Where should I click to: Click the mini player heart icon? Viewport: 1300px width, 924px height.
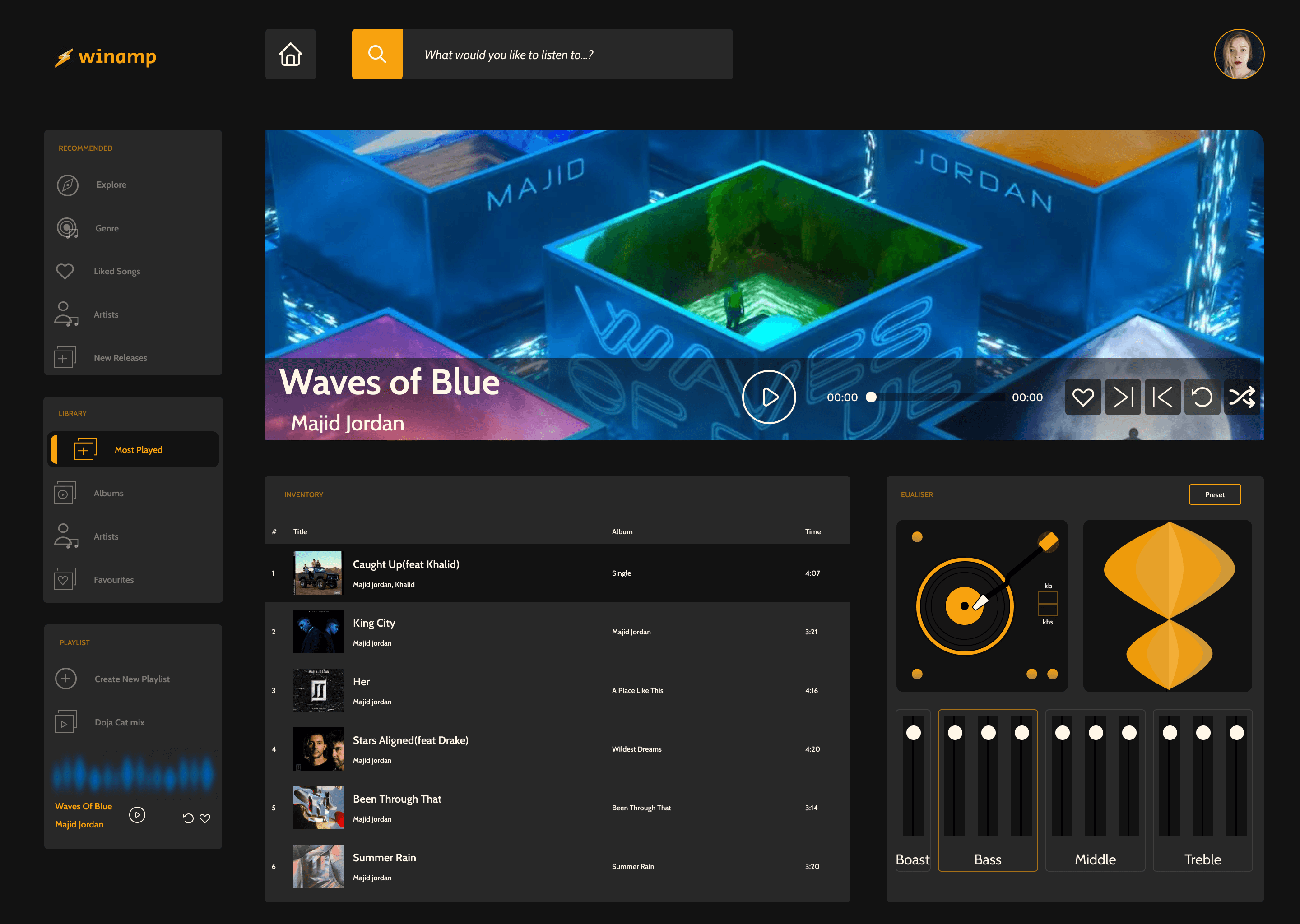pyautogui.click(x=205, y=818)
